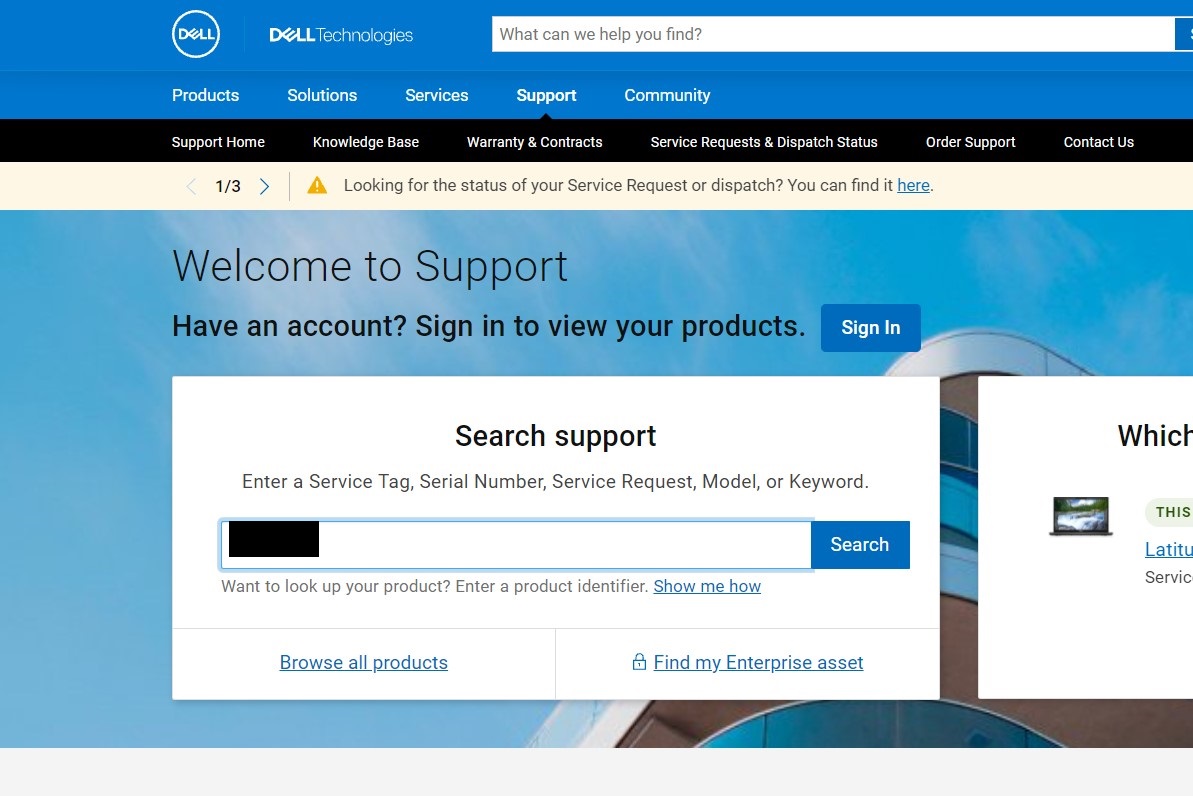Screen dimensions: 1193x796
Task: Click the 'here' link in banner
Action: pyautogui.click(x=913, y=186)
